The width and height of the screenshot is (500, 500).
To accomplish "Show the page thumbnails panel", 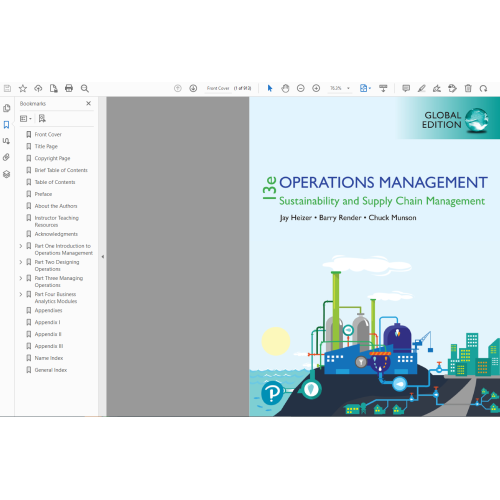I will (x=6, y=108).
